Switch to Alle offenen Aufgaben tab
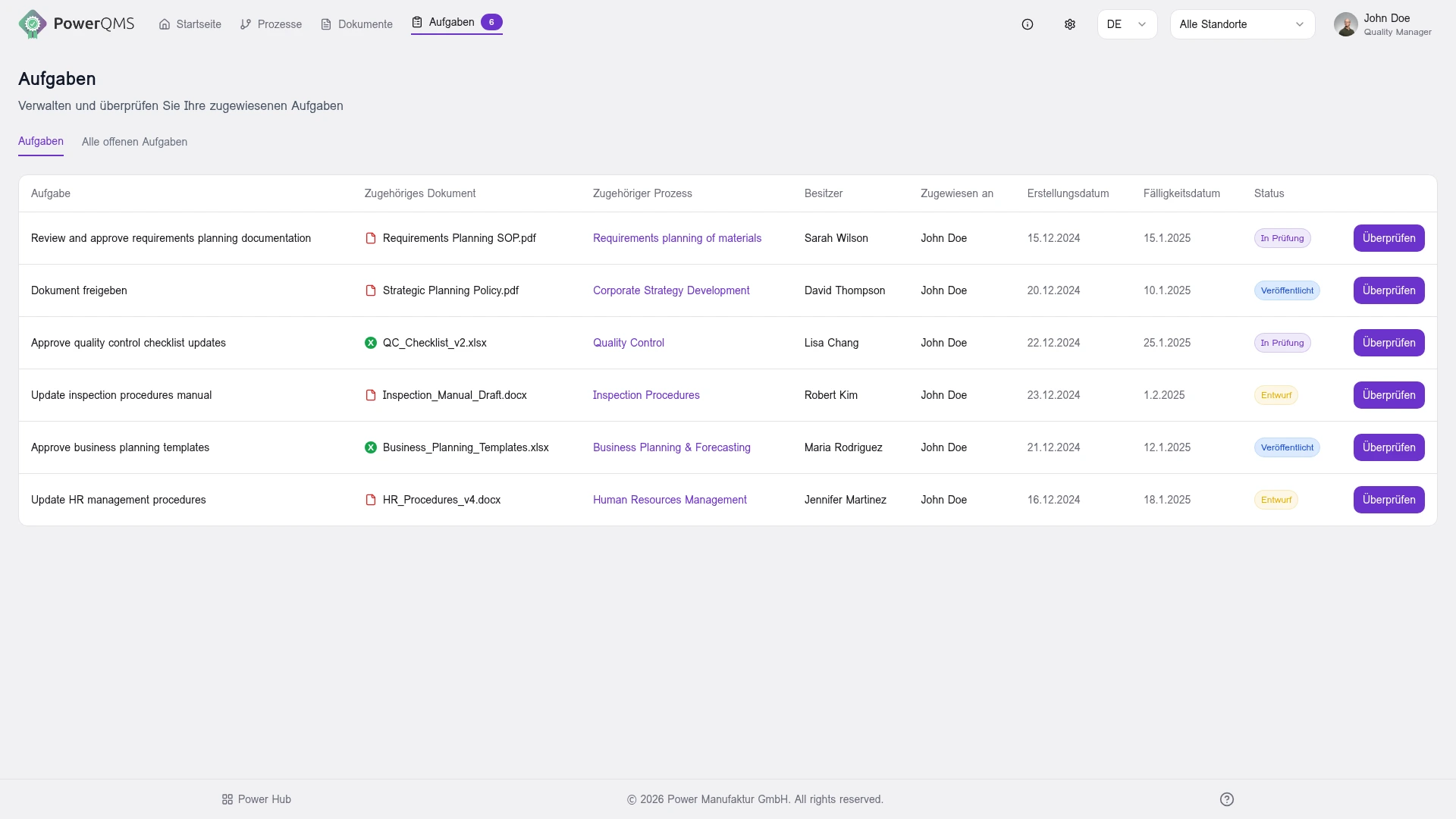This screenshot has width=1456, height=819. tap(134, 142)
